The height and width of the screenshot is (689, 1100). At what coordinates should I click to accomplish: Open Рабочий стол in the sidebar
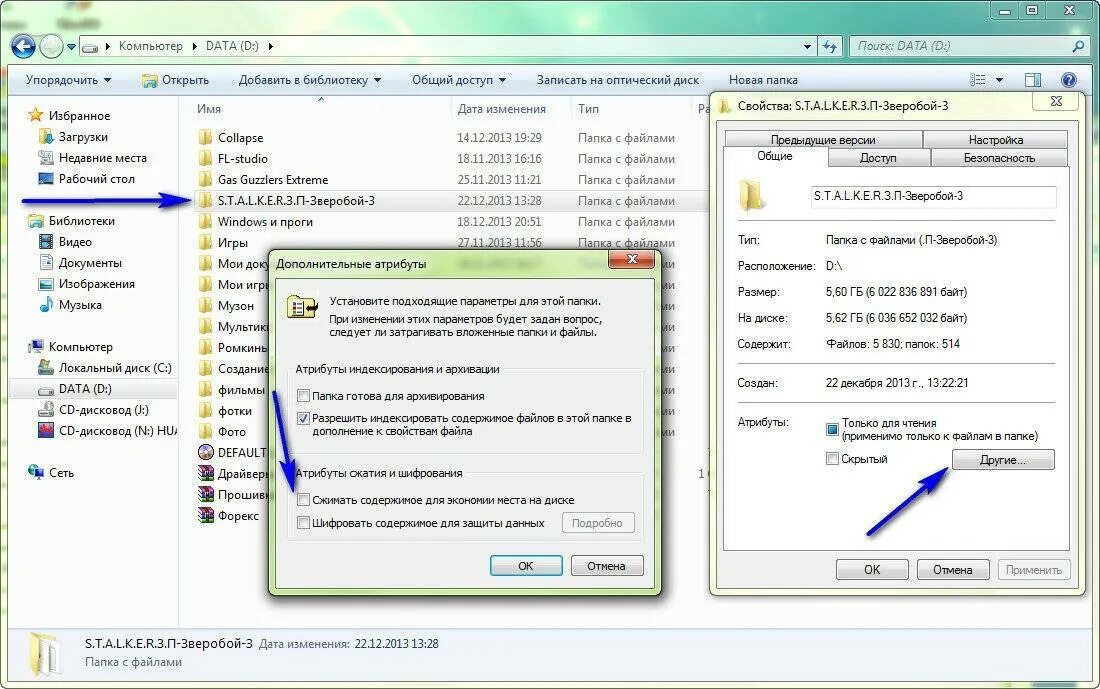pyautogui.click(x=96, y=179)
